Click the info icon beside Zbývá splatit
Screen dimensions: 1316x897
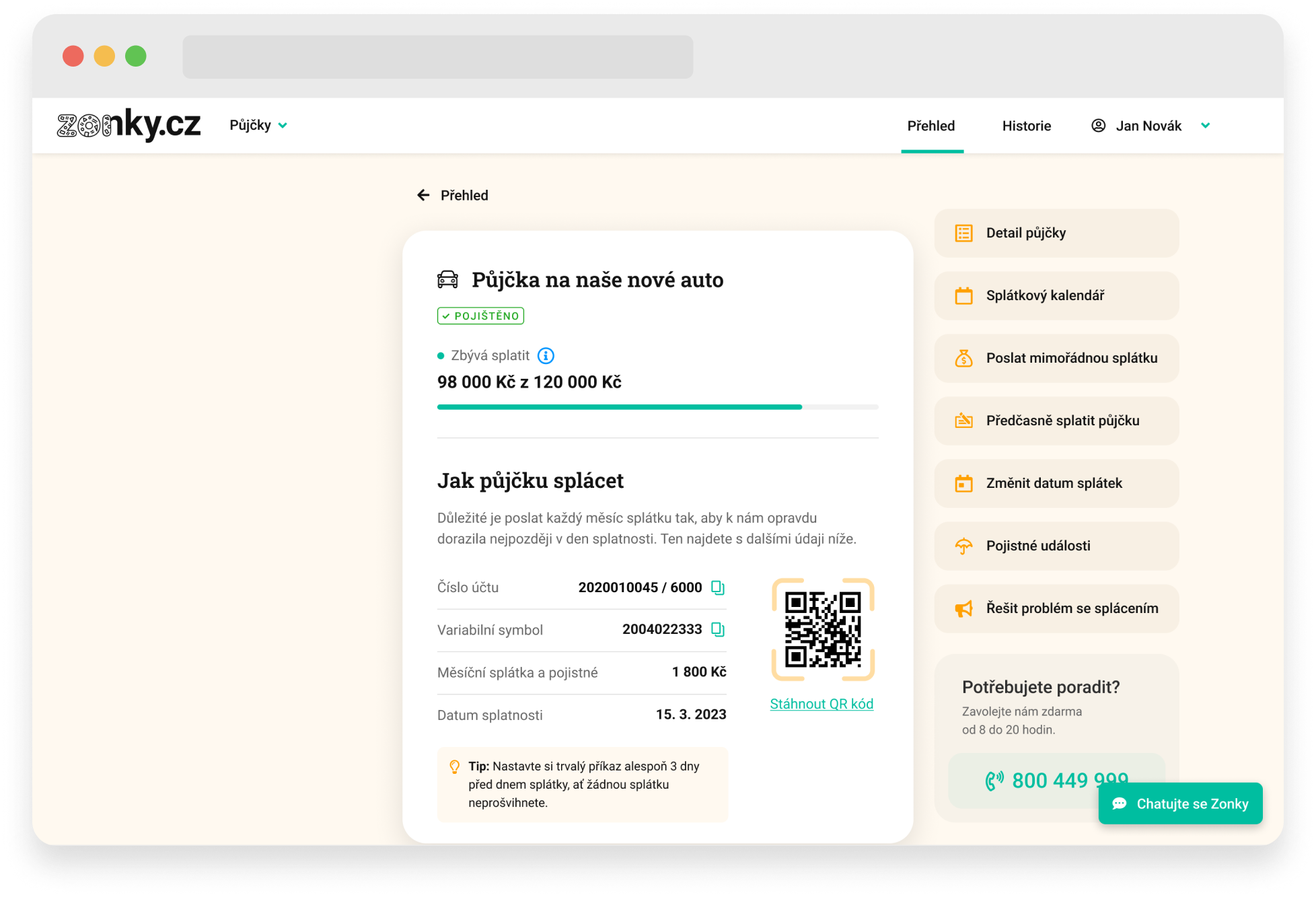tap(546, 356)
